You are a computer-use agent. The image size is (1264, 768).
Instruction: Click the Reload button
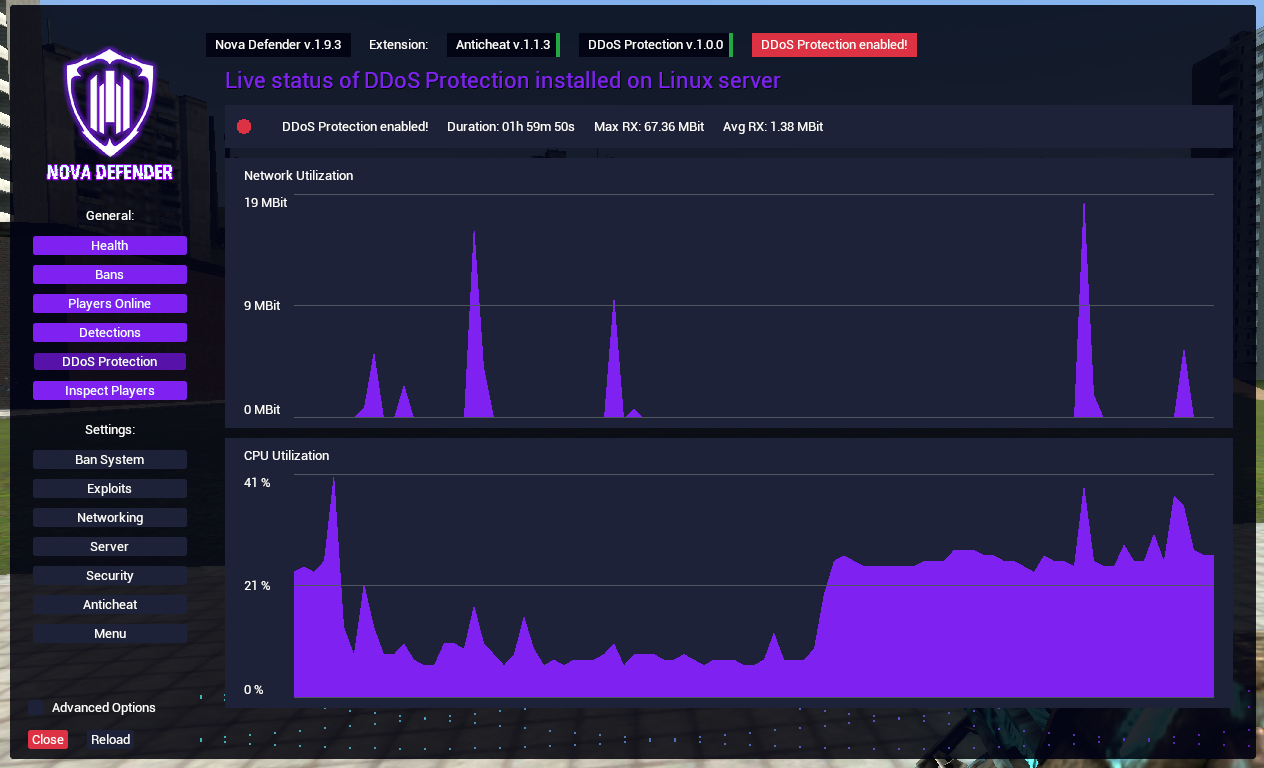(x=111, y=740)
